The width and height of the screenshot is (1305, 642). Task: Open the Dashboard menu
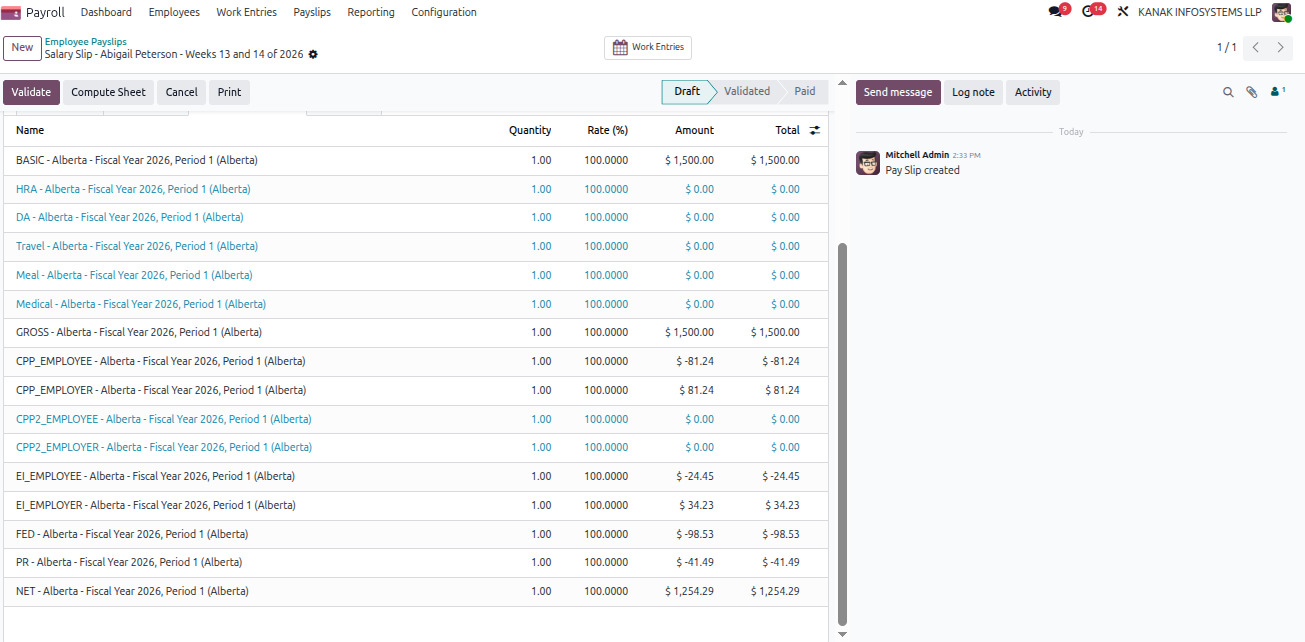tap(106, 12)
